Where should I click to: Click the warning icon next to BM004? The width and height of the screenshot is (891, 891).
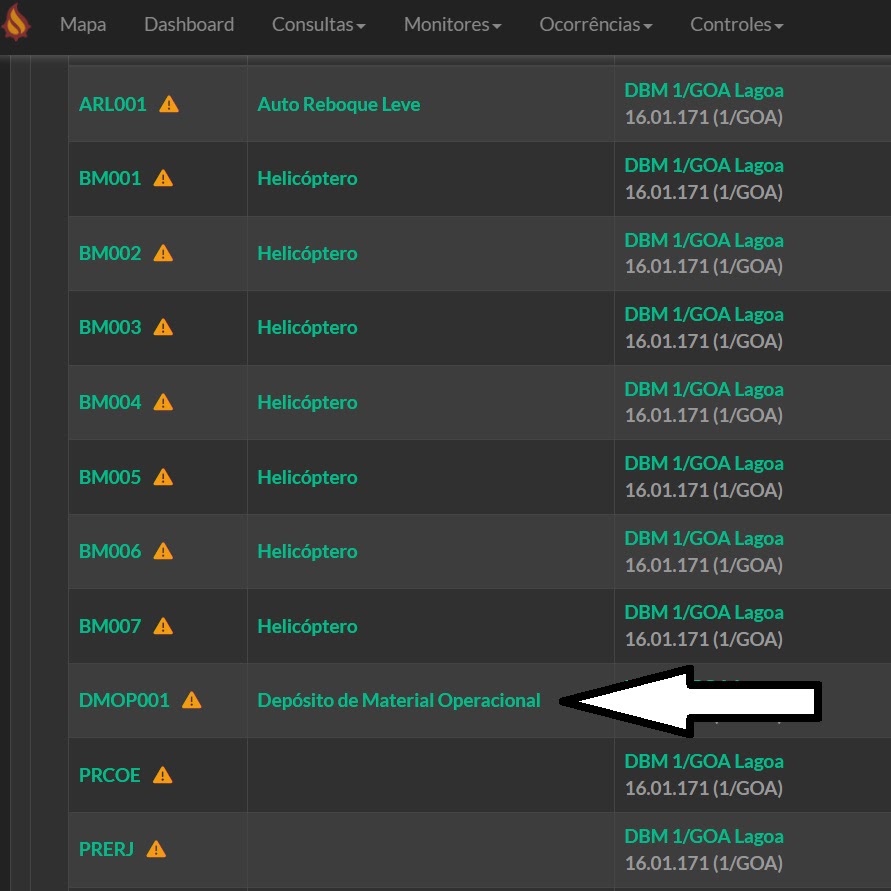coord(163,403)
